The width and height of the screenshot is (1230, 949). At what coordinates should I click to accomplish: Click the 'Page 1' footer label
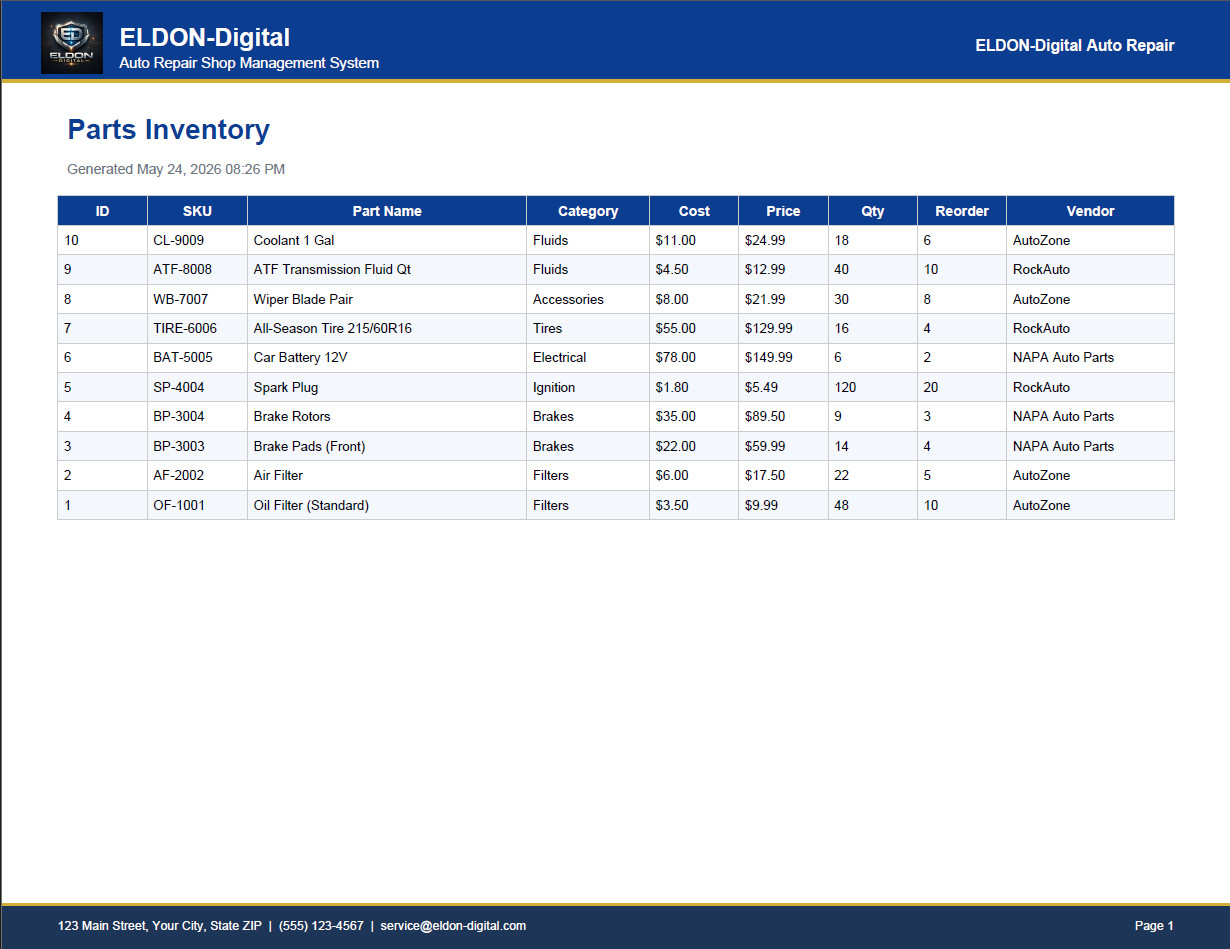(x=1154, y=926)
